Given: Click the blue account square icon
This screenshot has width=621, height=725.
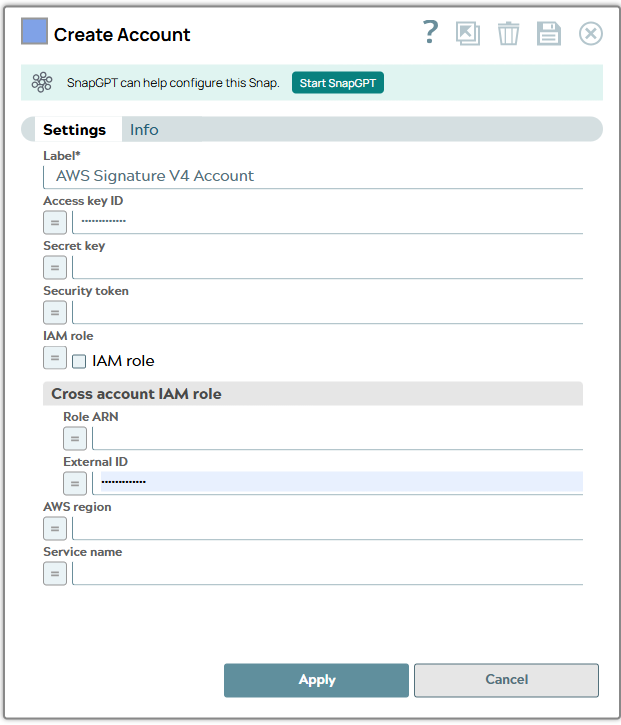Looking at the screenshot, I should coord(35,33).
